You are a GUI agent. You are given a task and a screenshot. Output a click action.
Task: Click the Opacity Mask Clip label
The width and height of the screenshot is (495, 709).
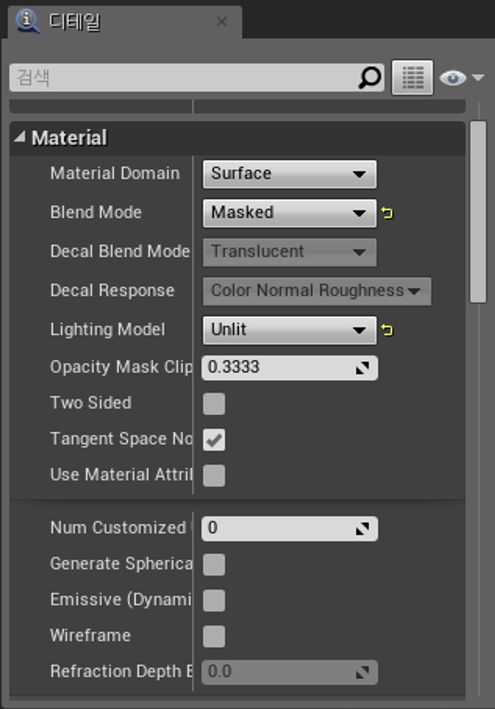tap(121, 367)
